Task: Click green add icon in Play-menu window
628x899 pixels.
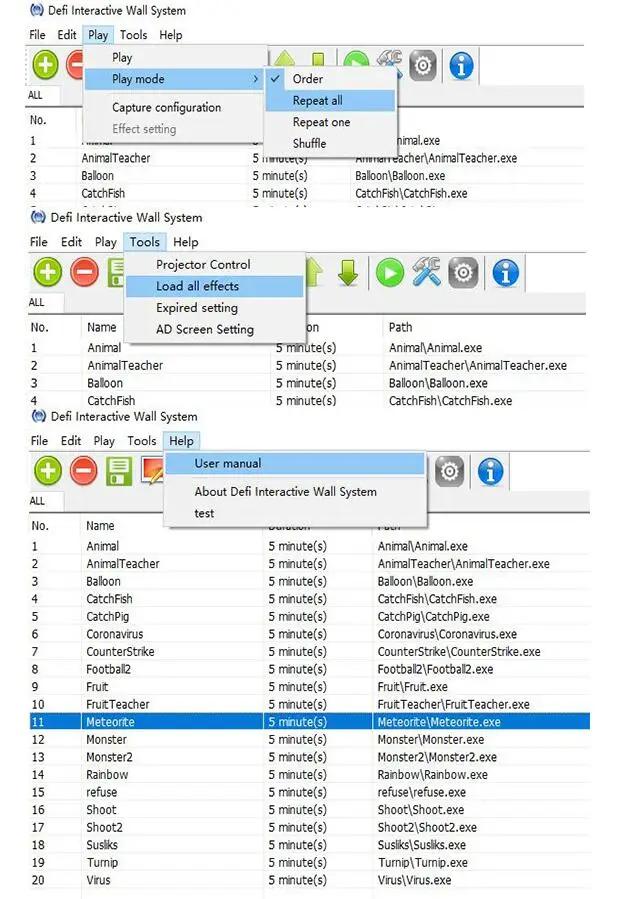Action: tap(46, 64)
